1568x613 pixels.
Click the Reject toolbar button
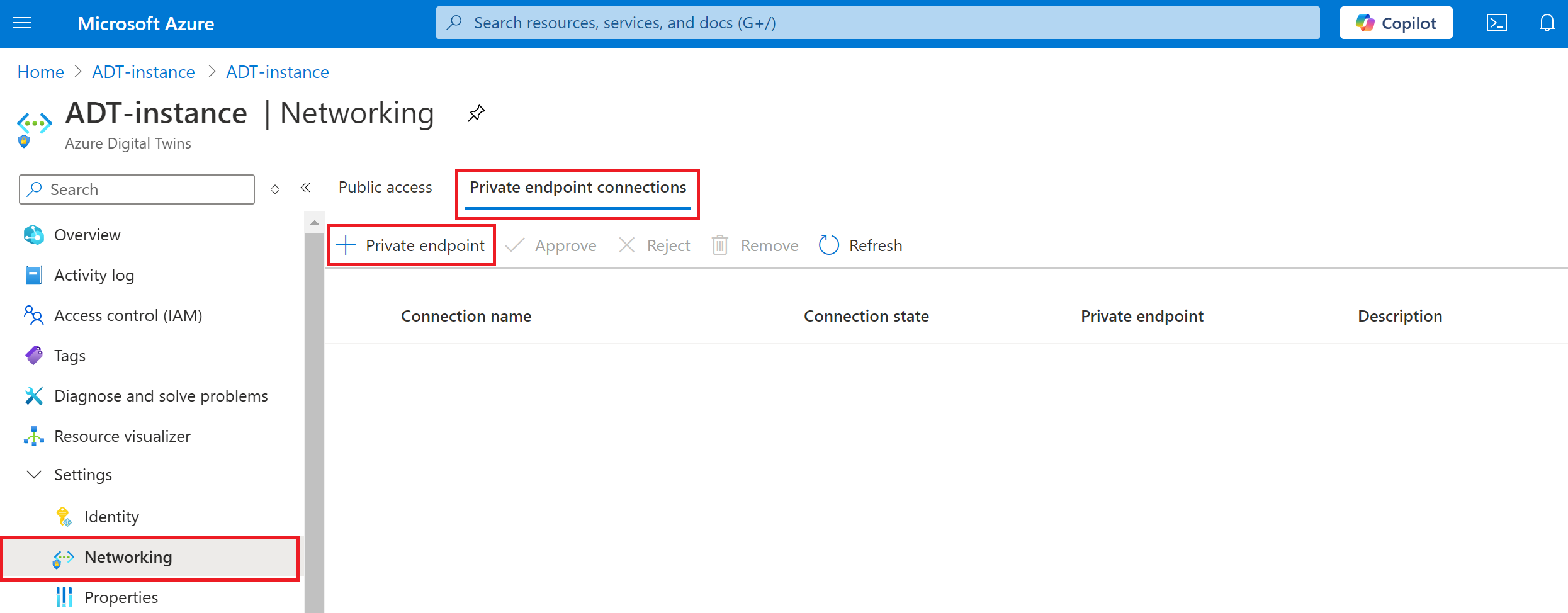click(x=655, y=245)
